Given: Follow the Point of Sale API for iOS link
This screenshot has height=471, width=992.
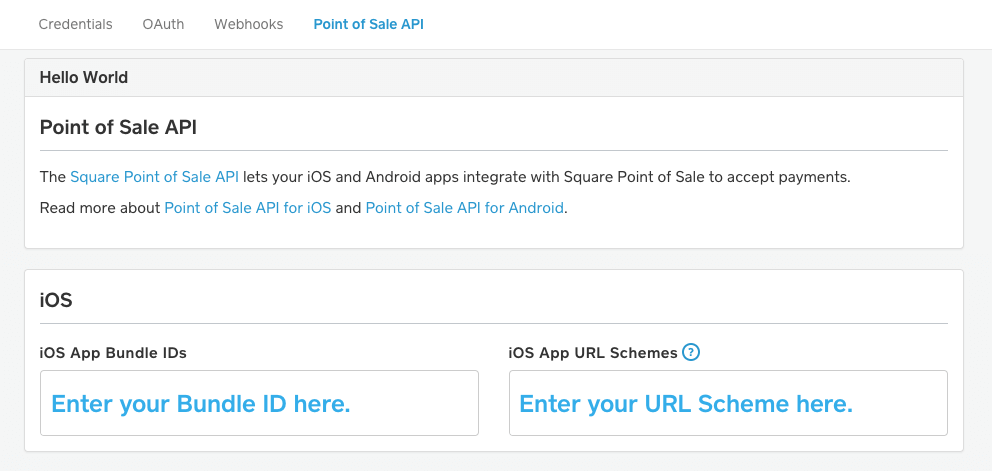Looking at the screenshot, I should point(248,208).
